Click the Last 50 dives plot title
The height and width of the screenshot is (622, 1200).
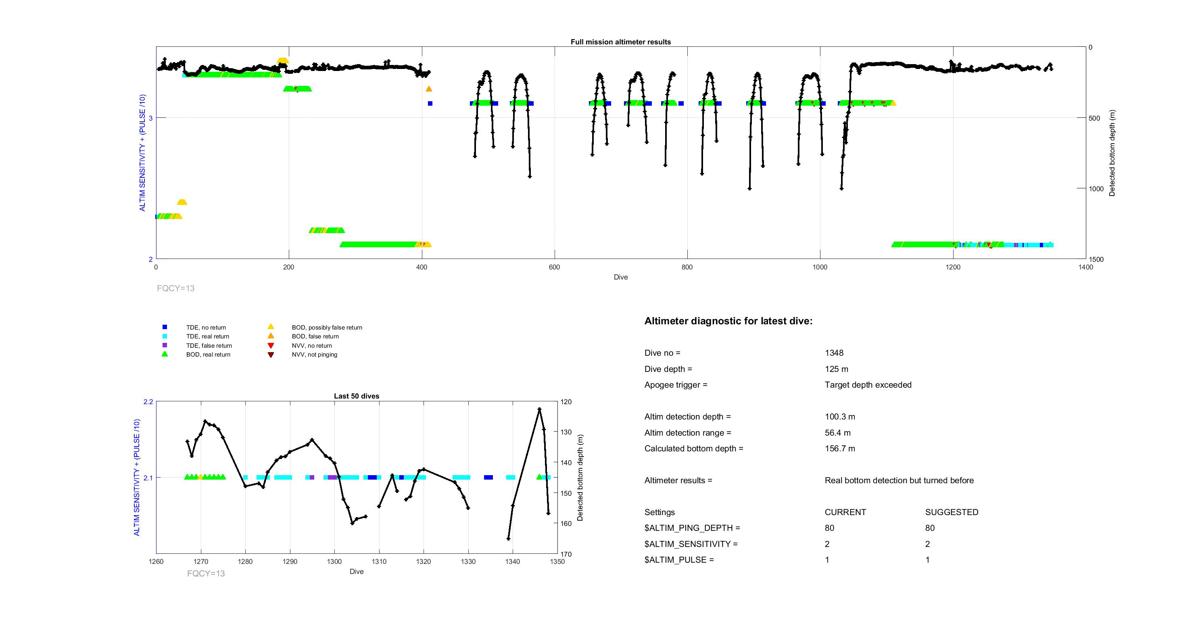click(x=356, y=396)
